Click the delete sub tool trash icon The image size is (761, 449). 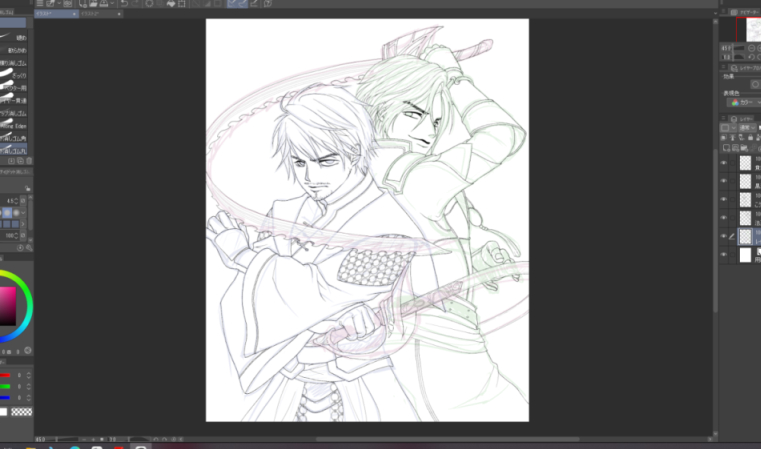29,161
